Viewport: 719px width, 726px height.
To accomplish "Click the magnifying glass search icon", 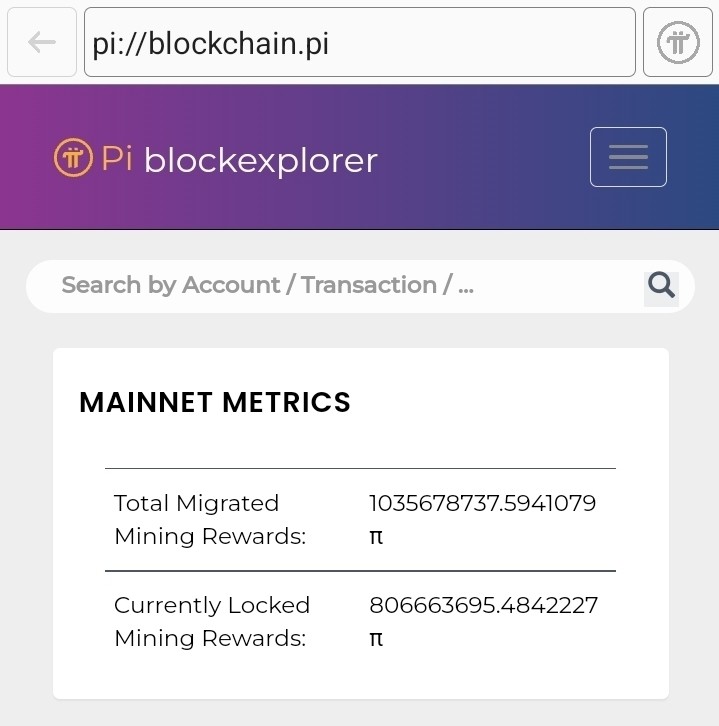I will (x=661, y=285).
